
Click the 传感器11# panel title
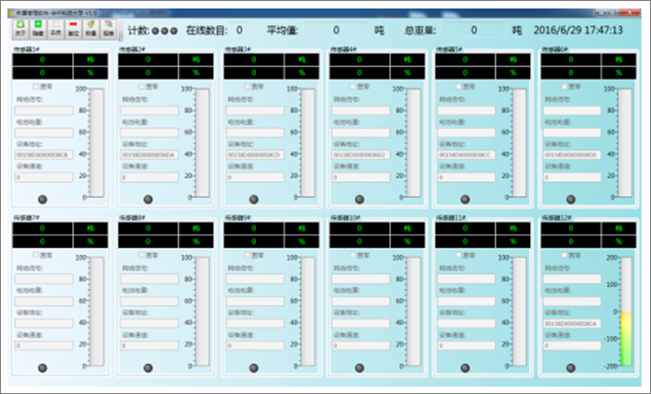[x=451, y=218]
